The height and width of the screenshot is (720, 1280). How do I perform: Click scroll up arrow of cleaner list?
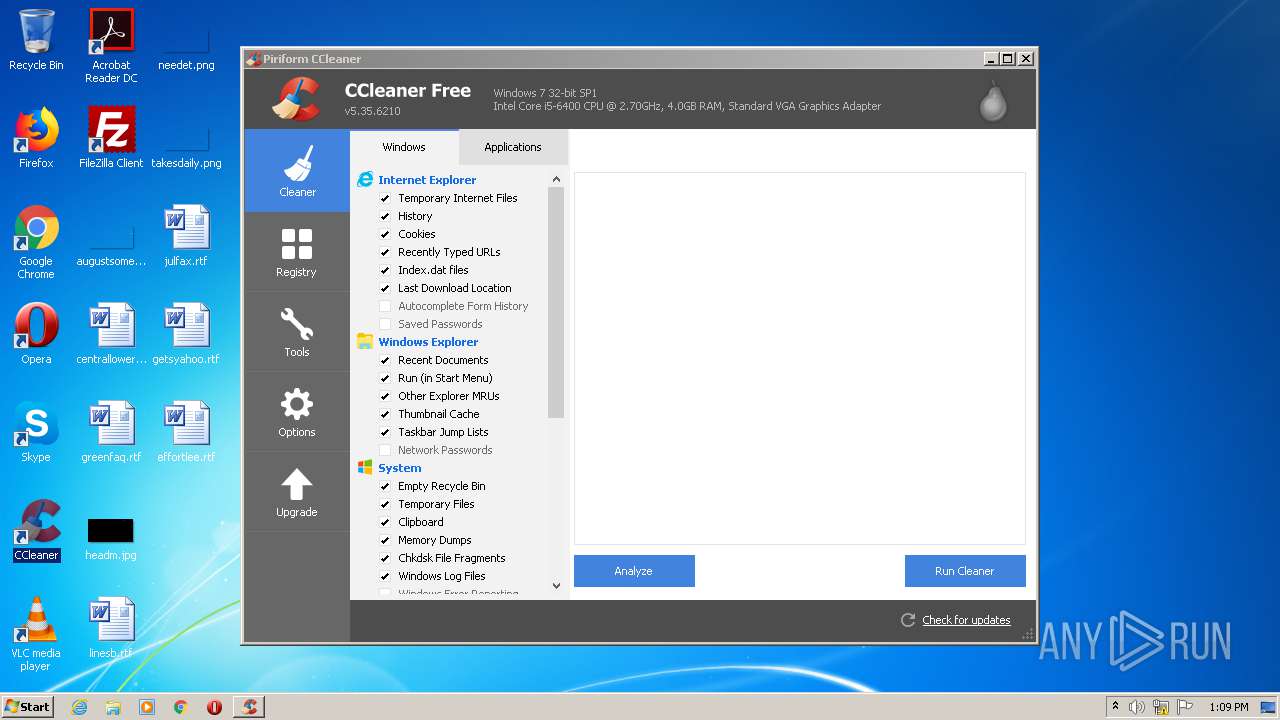coord(556,180)
